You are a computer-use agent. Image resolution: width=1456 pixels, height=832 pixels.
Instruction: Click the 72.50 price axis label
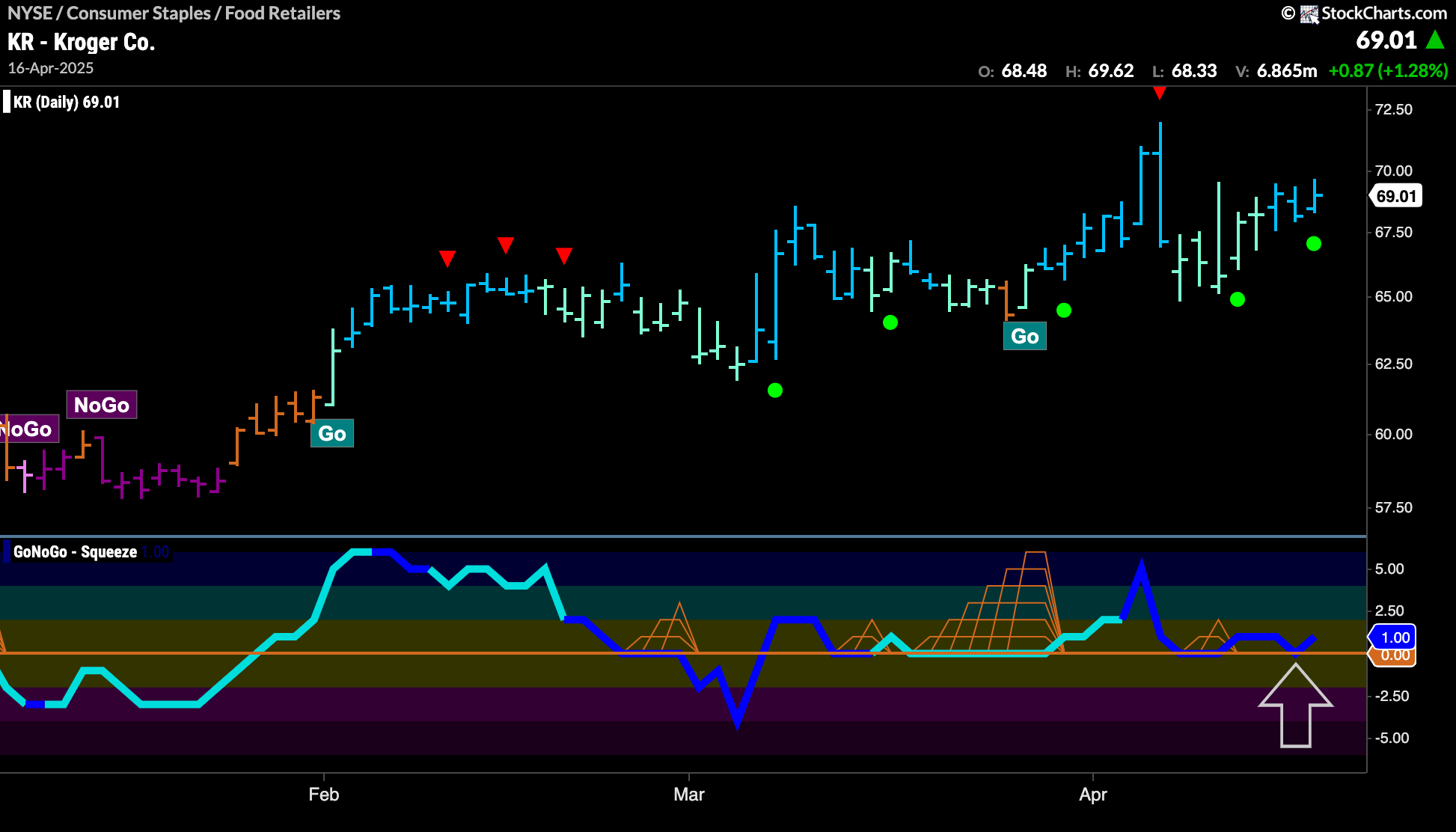point(1393,109)
